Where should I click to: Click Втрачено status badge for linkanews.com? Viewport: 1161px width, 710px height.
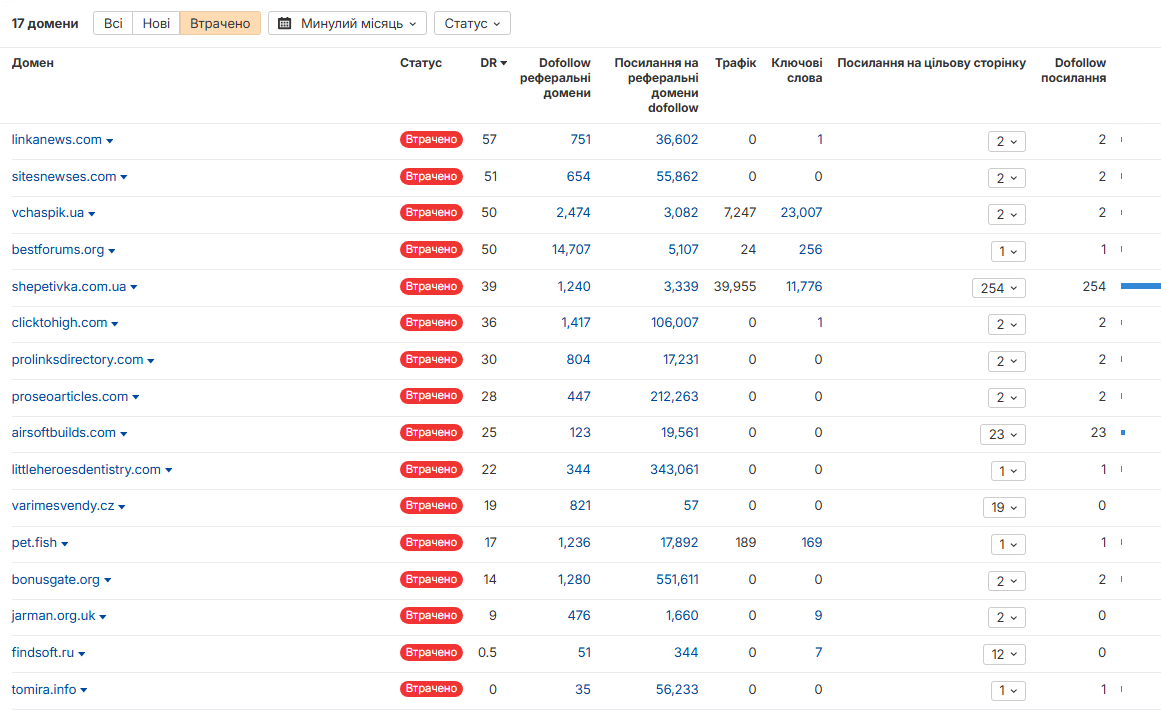[x=431, y=139]
